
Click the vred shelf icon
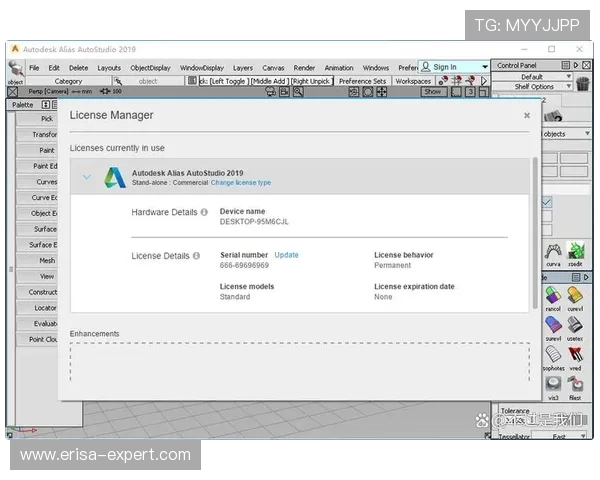click(576, 356)
